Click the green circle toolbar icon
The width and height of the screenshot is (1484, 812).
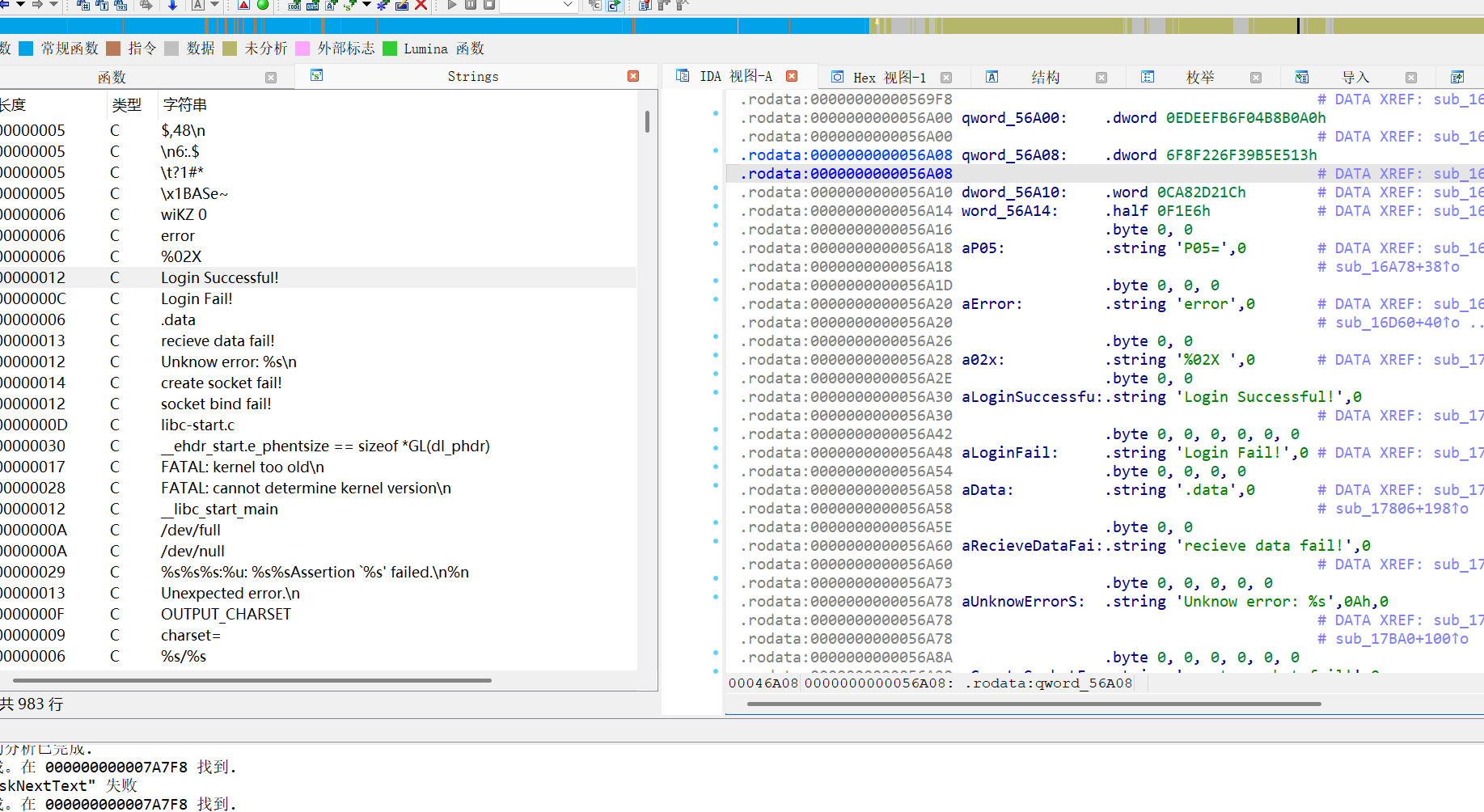click(x=263, y=5)
